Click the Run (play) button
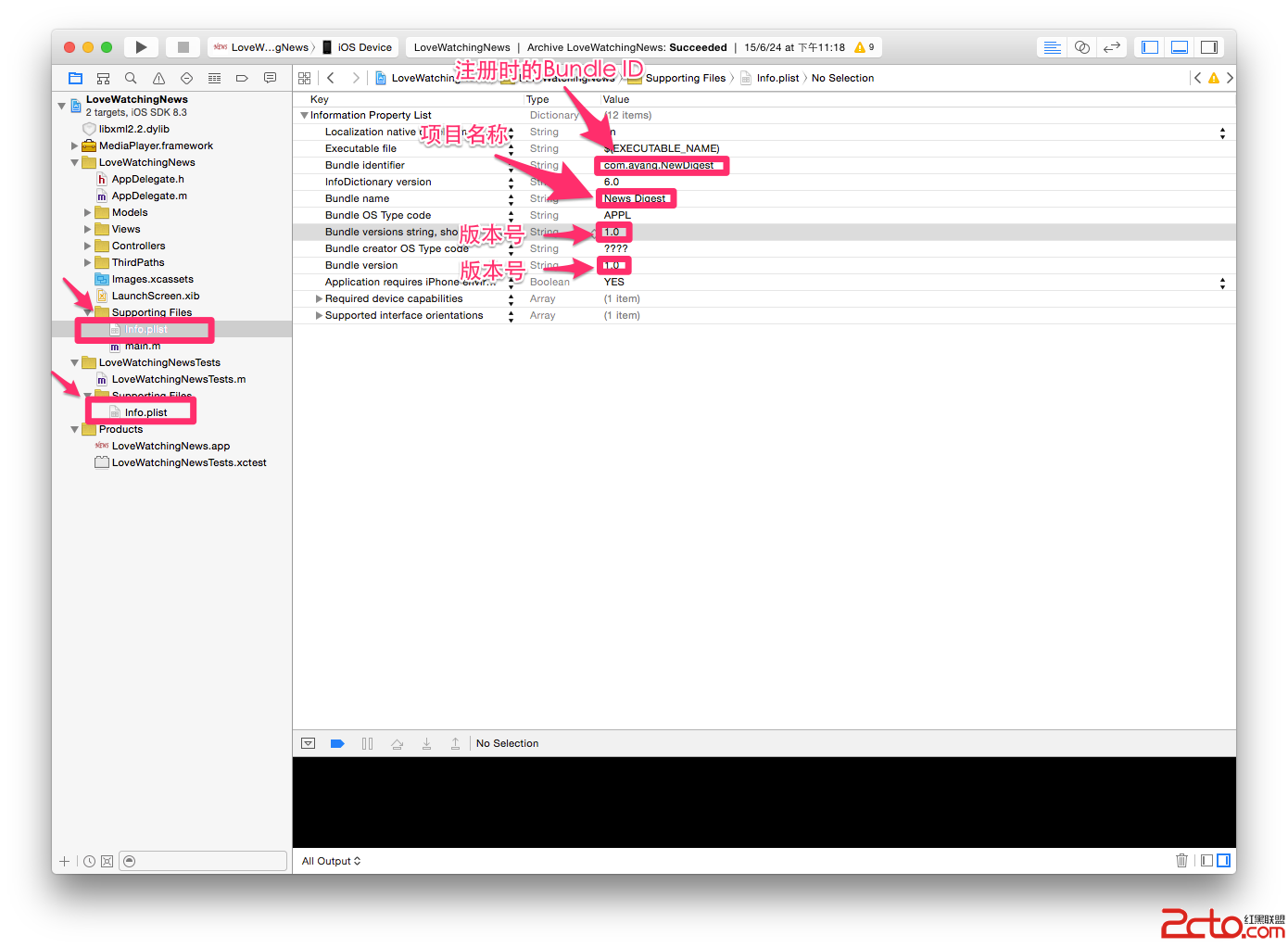 pyautogui.click(x=141, y=47)
